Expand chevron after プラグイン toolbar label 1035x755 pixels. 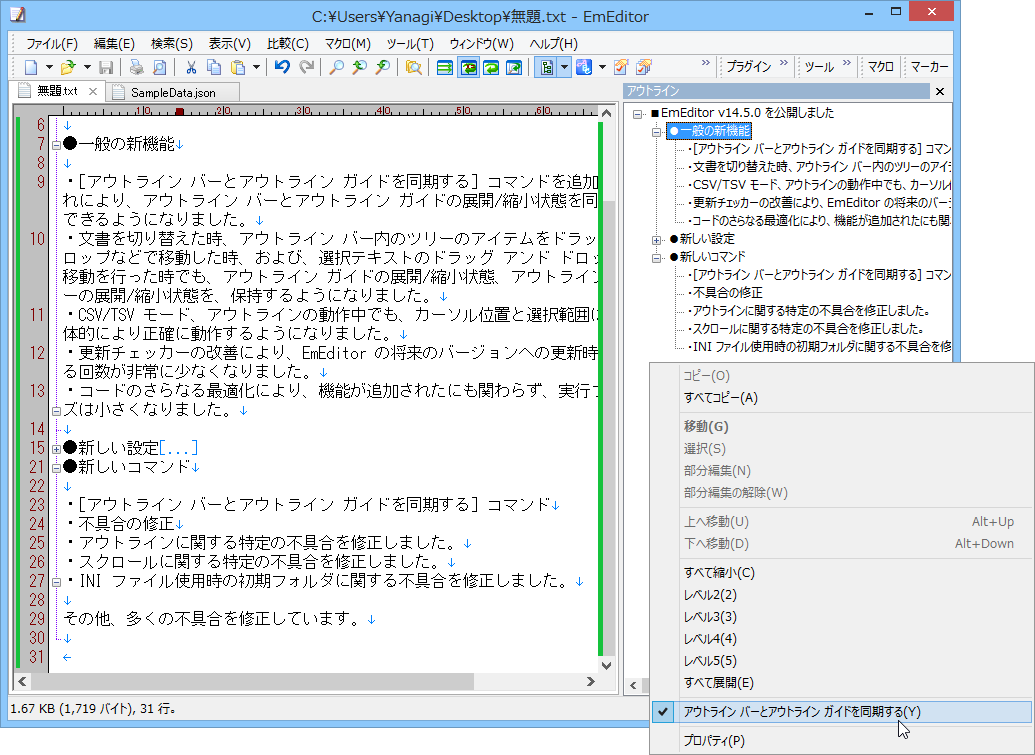click(x=784, y=63)
